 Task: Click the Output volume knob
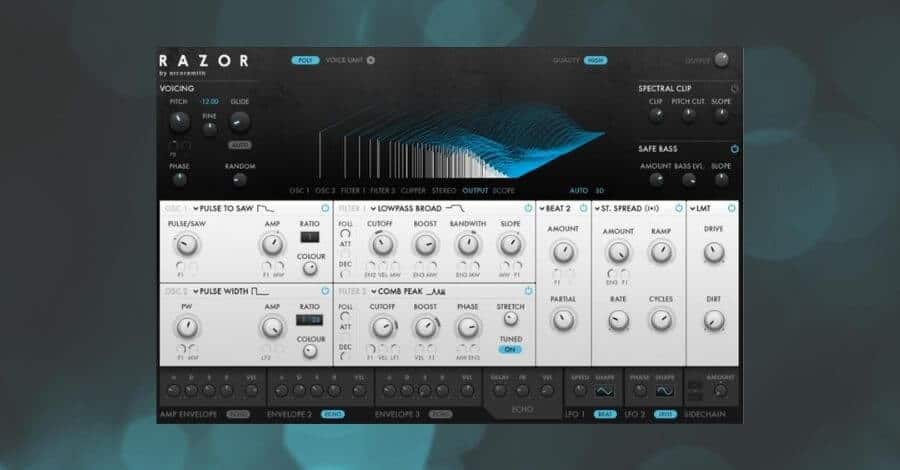pos(721,60)
